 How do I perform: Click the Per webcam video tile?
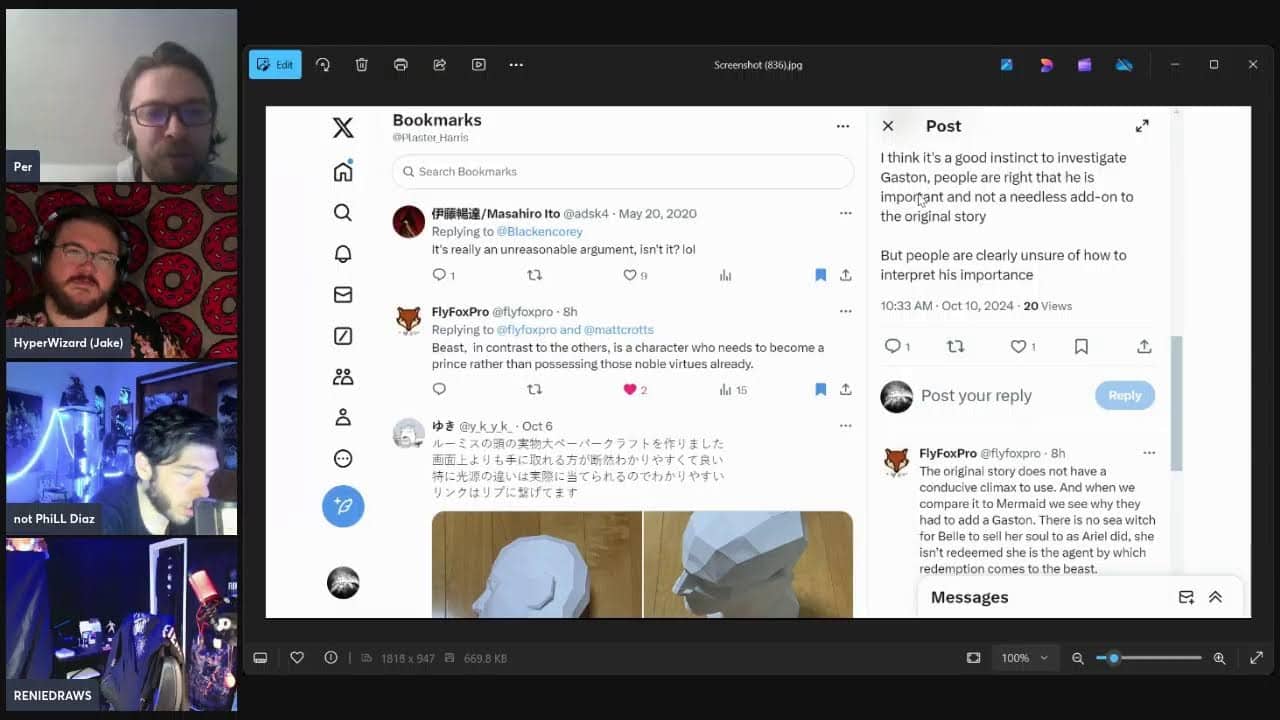121,95
